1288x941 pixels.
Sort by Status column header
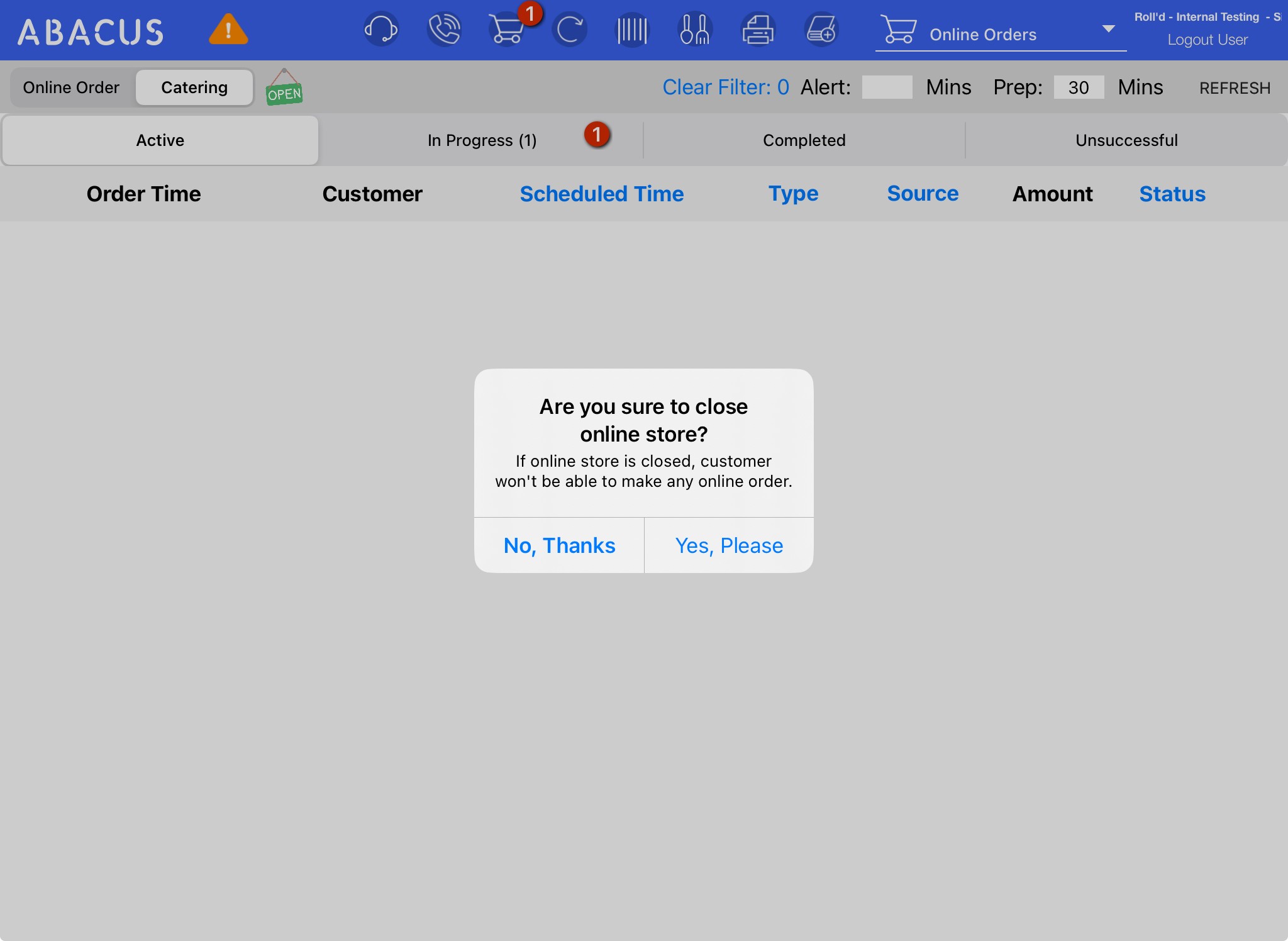click(1172, 194)
